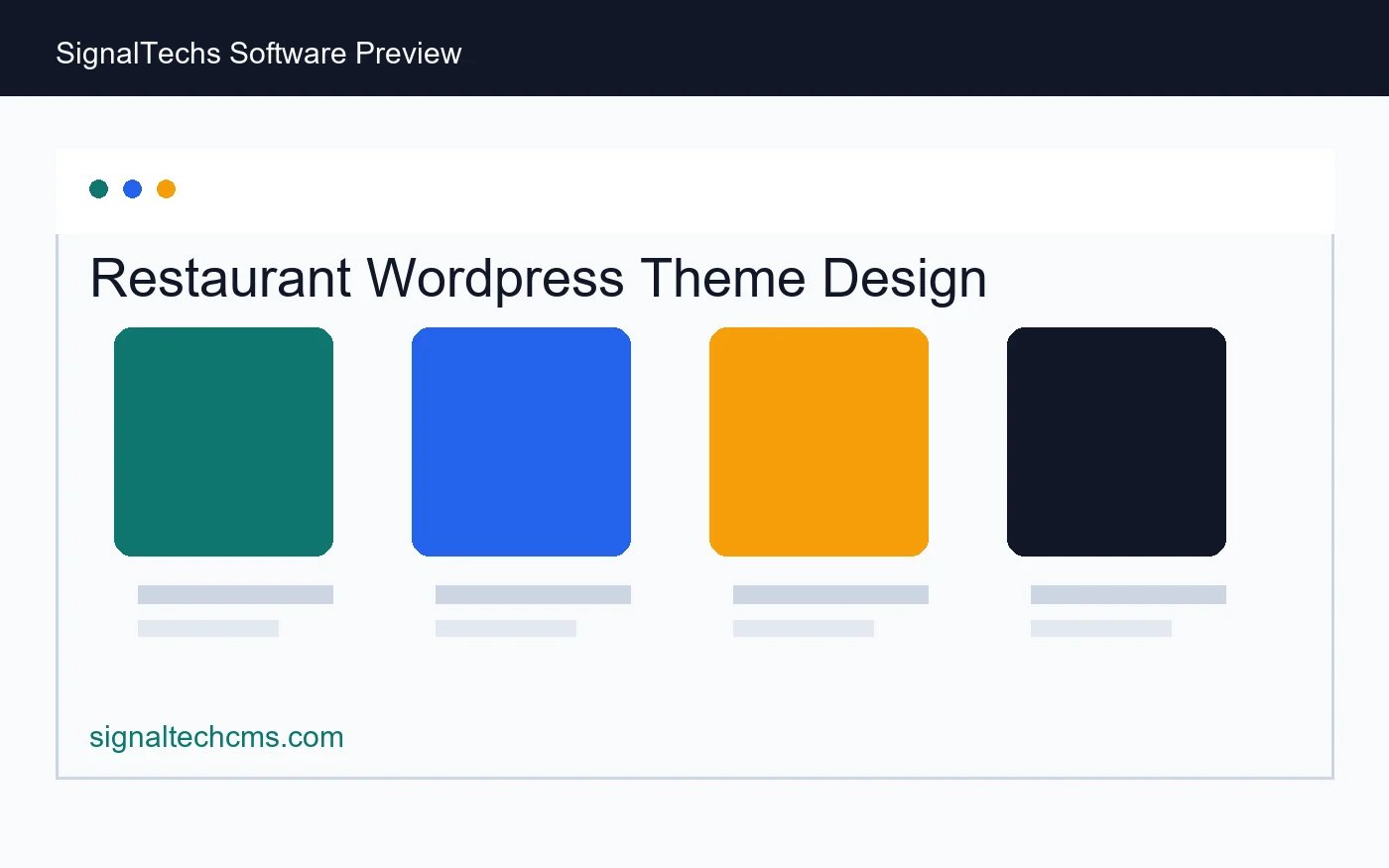Click title placeholder under orange tile
Viewport: 1389px width, 868px height.
pyautogui.click(x=830, y=594)
